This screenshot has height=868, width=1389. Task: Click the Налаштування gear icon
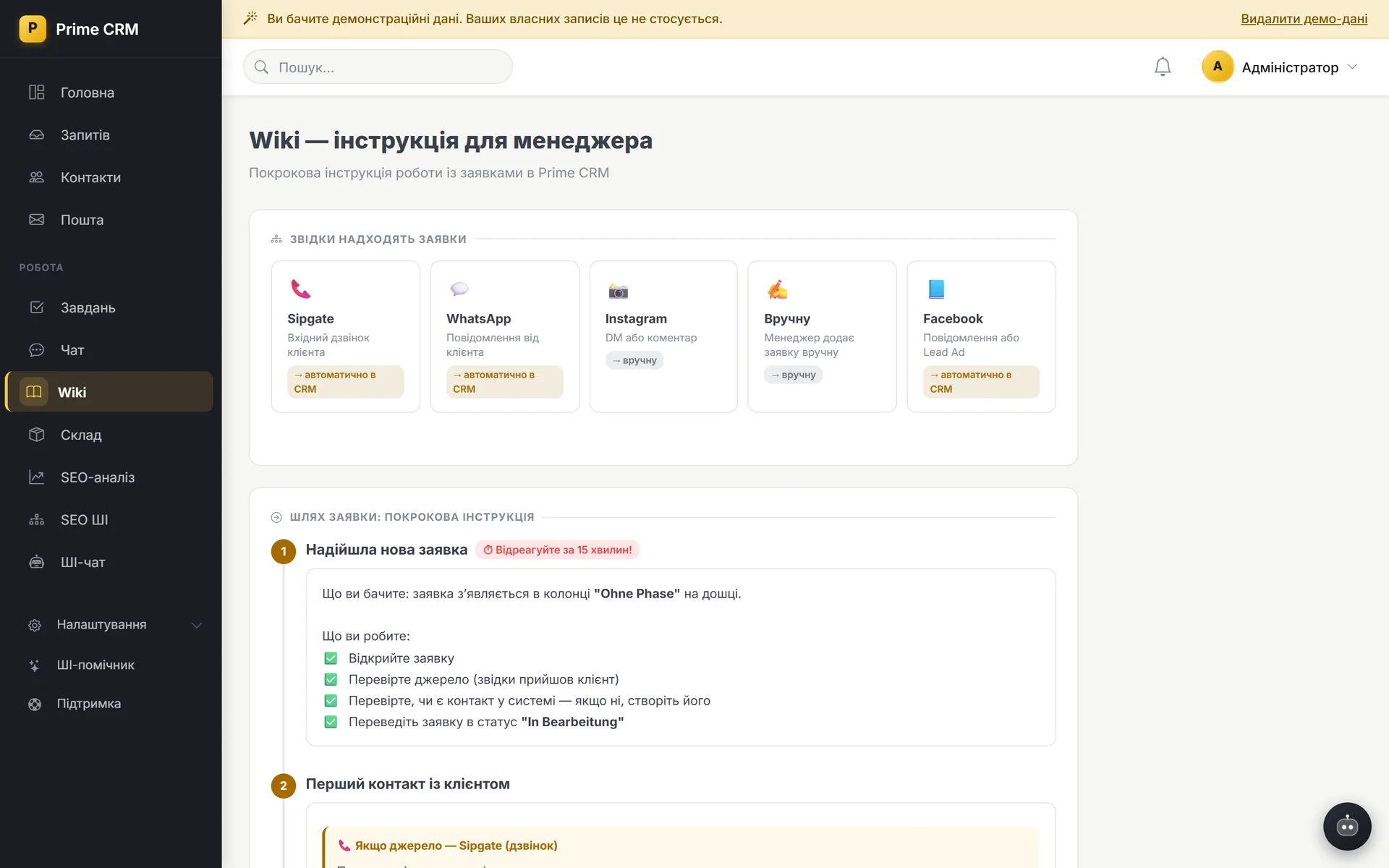click(35, 625)
